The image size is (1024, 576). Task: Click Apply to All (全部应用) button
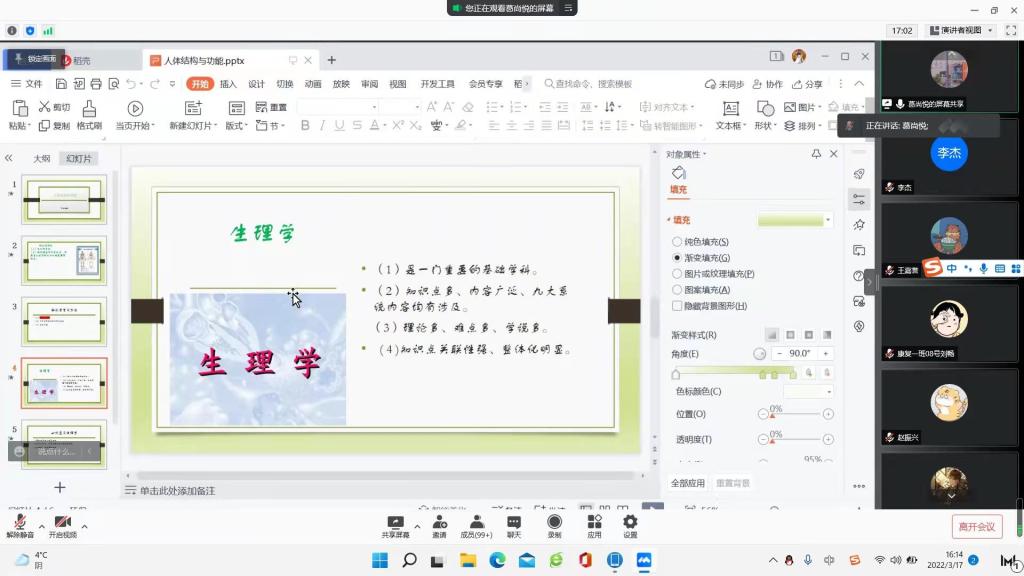pyautogui.click(x=687, y=483)
